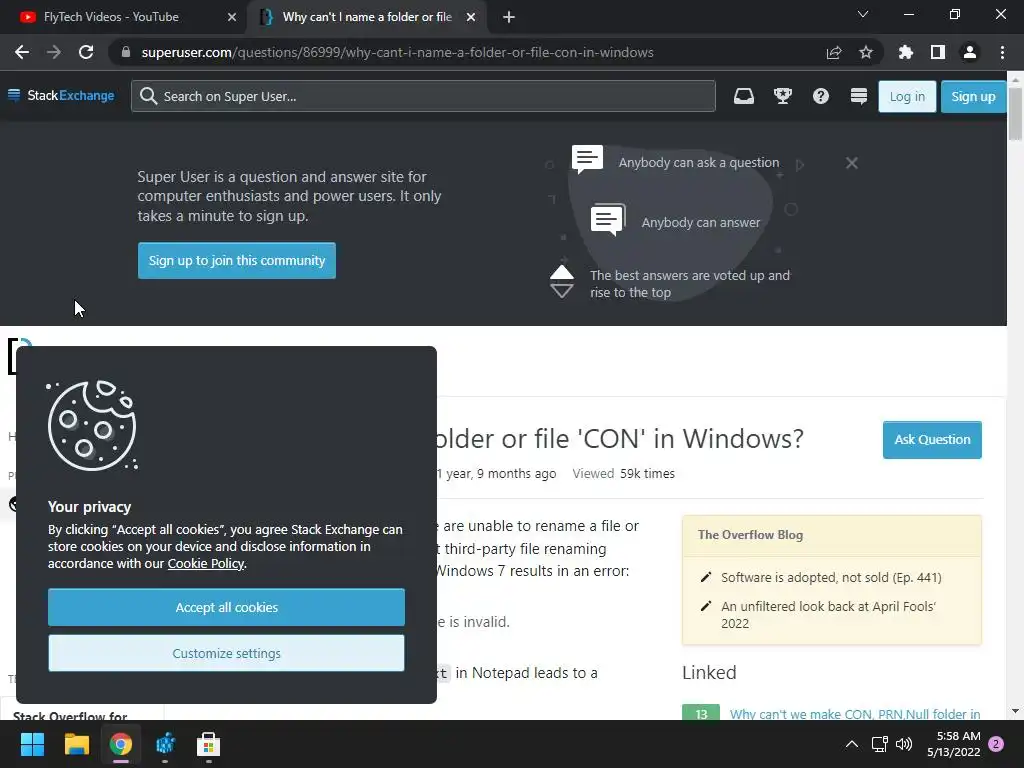
Task: Open the Stack Exchange hamburger menu icon
Action: (x=14, y=95)
